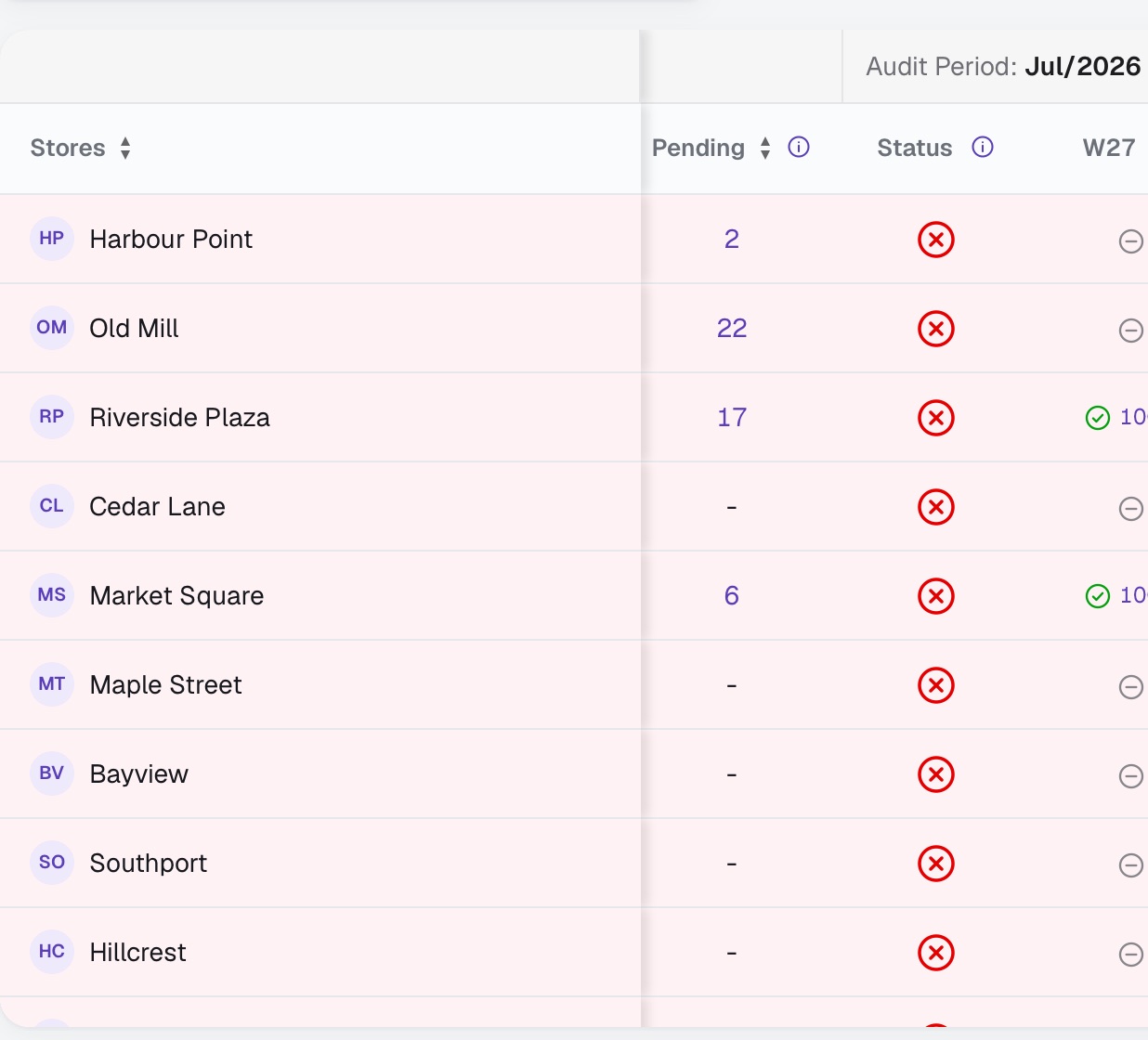Screen dimensions: 1148x1040
Task: Open Harbour Point pending count 2
Action: tap(732, 240)
